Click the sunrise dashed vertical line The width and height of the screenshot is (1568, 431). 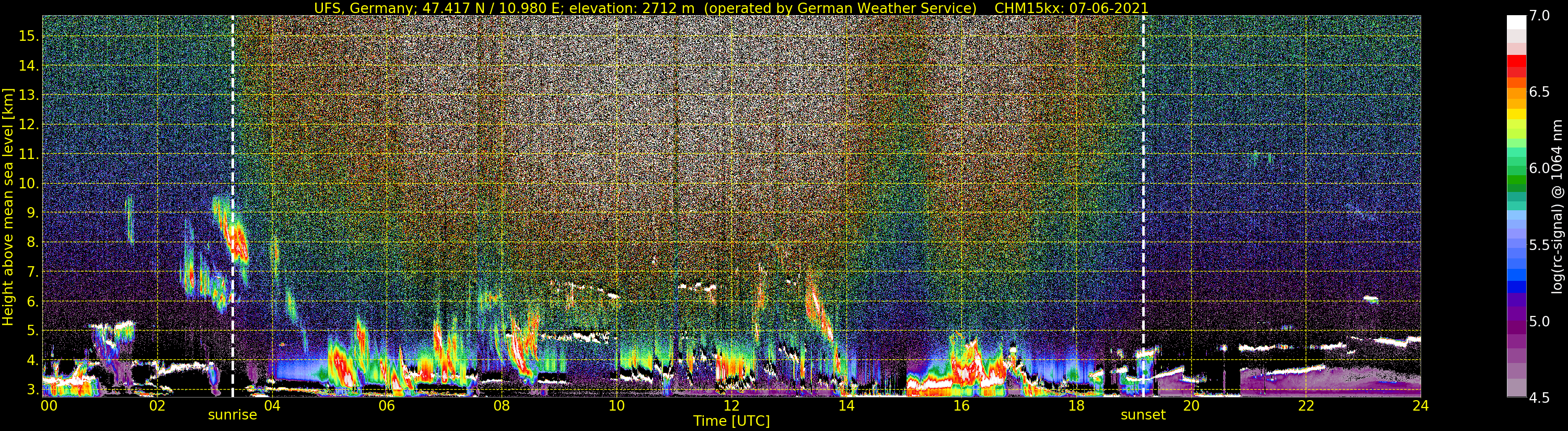point(233,206)
